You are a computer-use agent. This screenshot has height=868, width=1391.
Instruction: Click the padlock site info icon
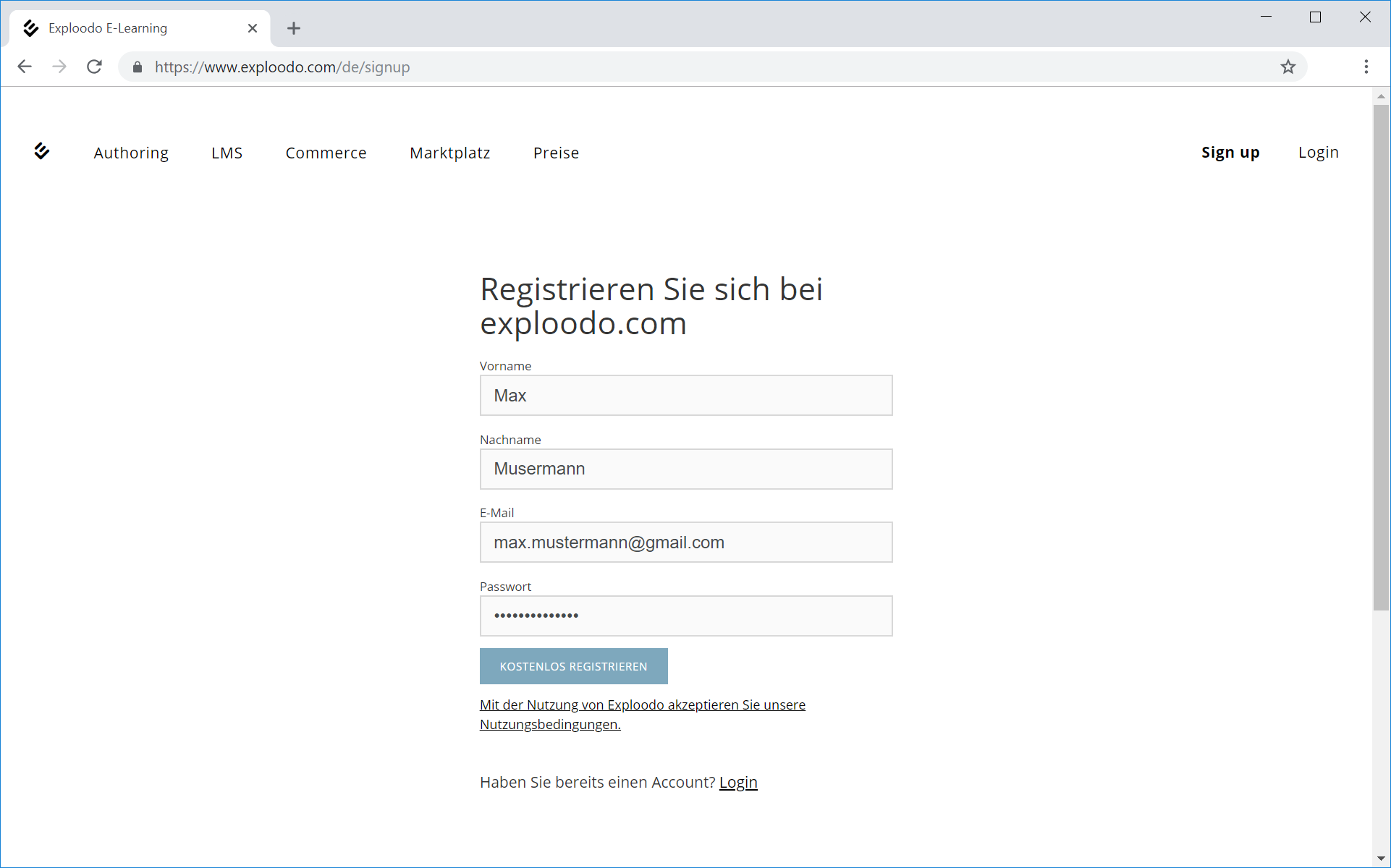click(x=138, y=67)
